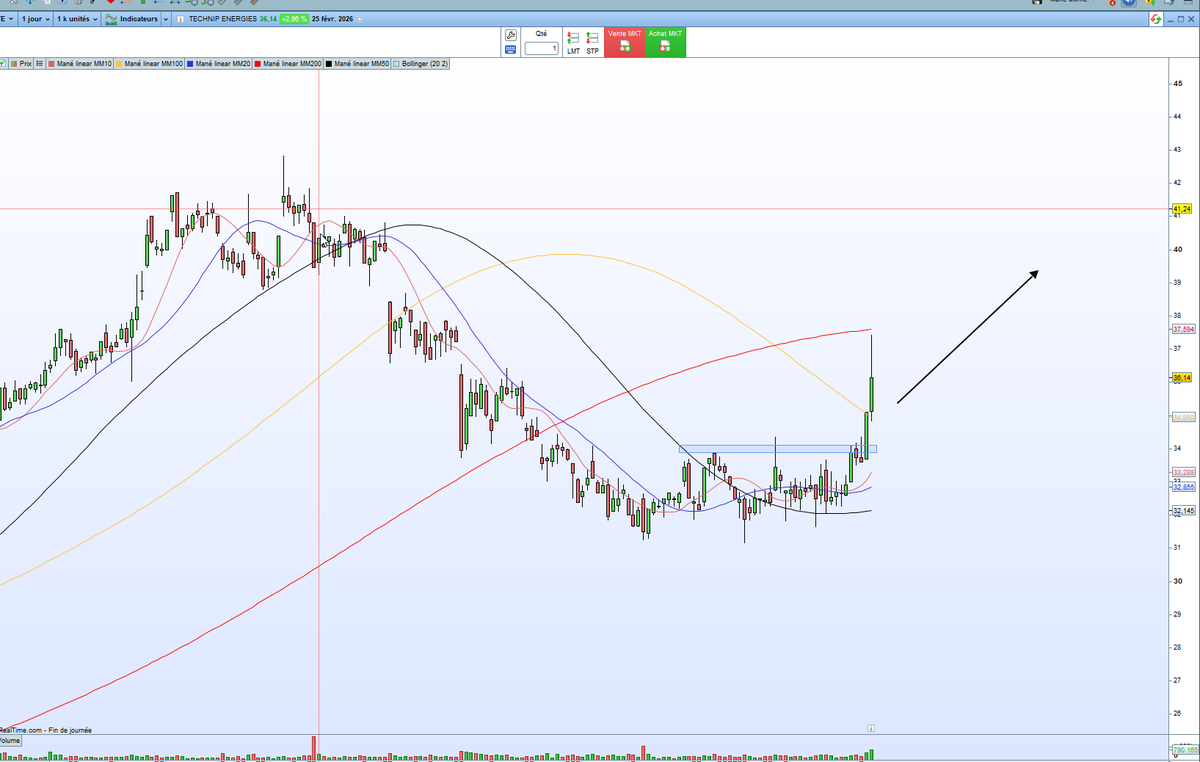Place a stop order with STP icon
Viewport: 1200px width, 762px height.
point(593,42)
